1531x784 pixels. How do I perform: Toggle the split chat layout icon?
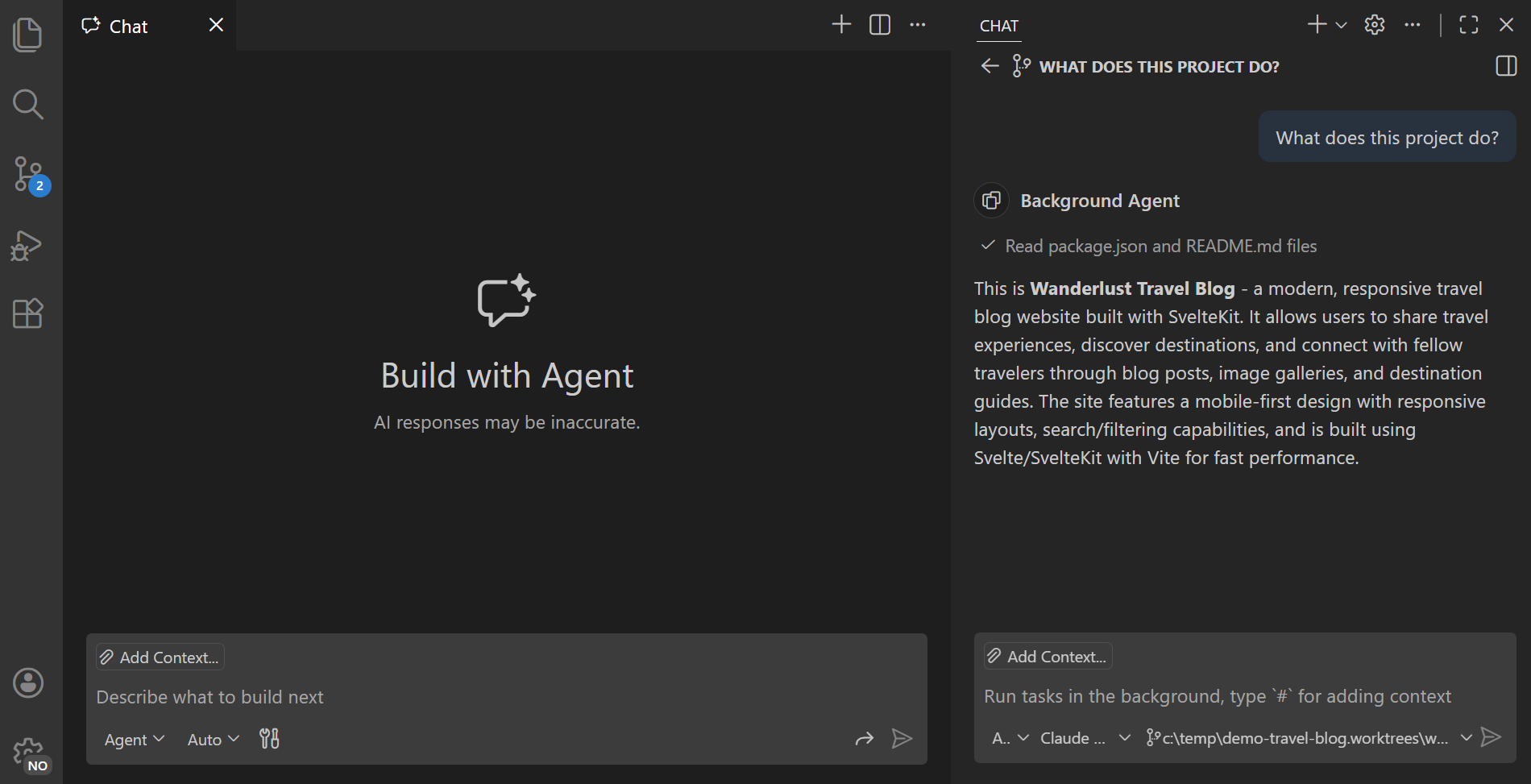pyautogui.click(x=879, y=24)
